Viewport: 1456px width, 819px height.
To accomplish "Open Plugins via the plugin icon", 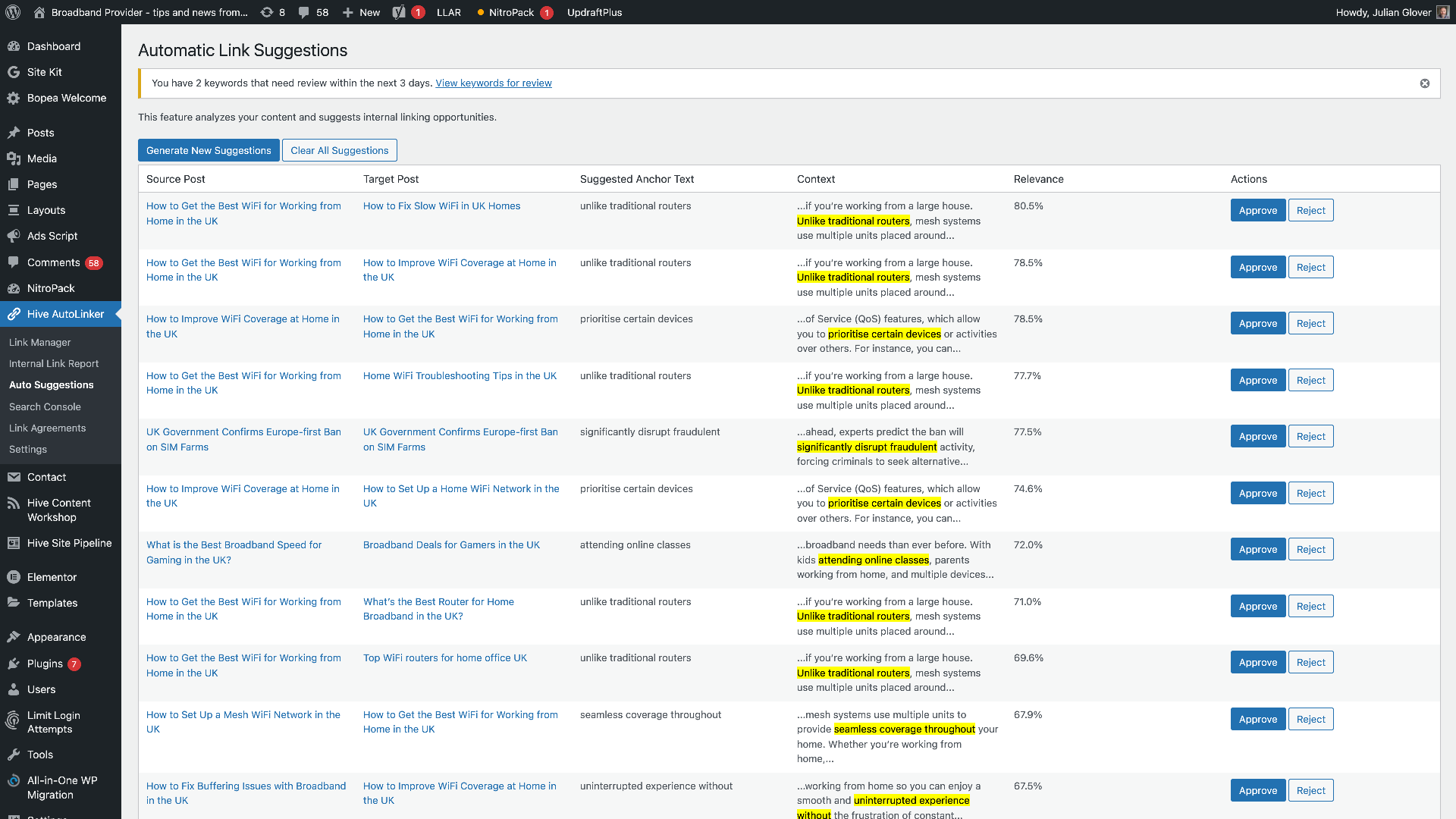I will click(x=13, y=664).
